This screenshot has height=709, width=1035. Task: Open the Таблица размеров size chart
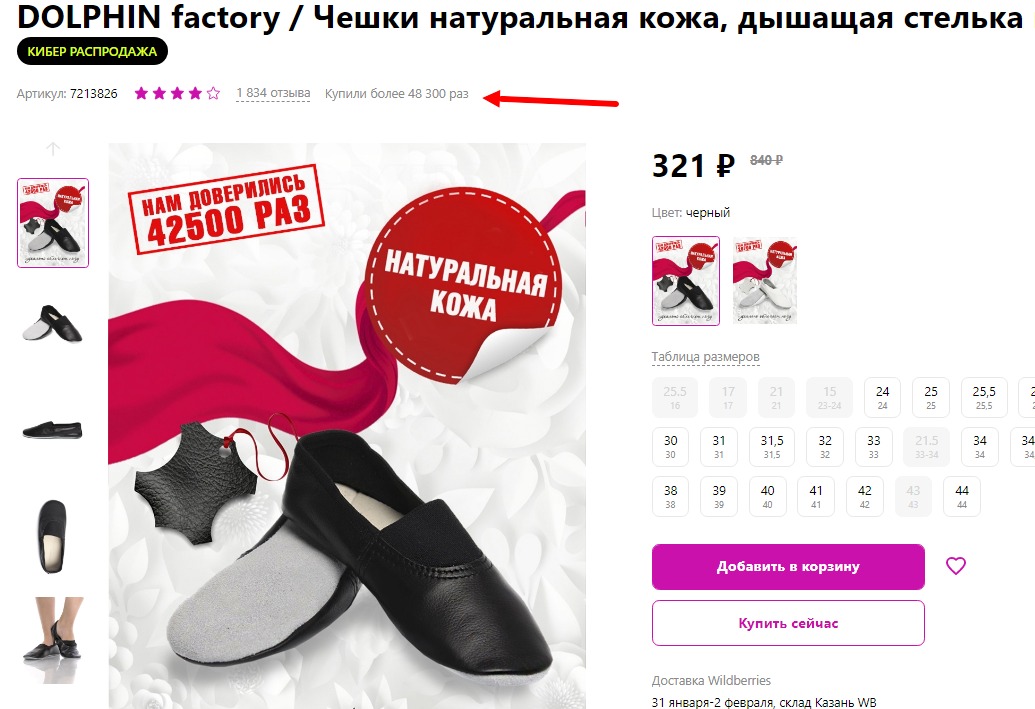pos(705,357)
